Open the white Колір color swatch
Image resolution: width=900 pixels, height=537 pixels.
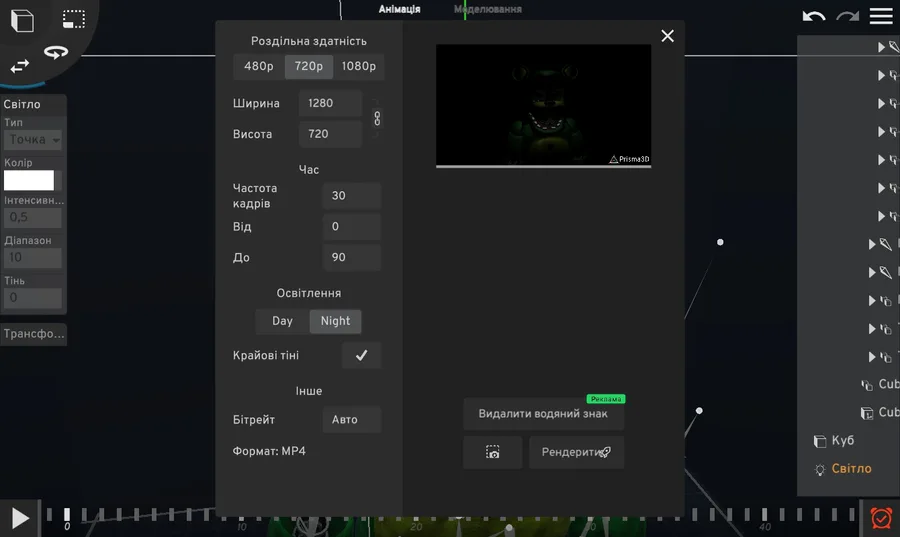(29, 180)
